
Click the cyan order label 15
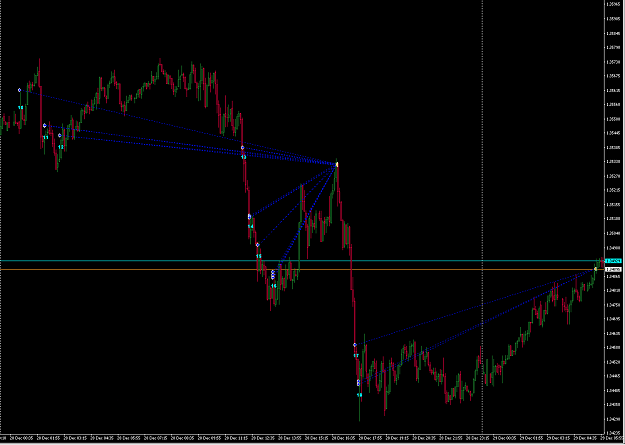coord(259,256)
